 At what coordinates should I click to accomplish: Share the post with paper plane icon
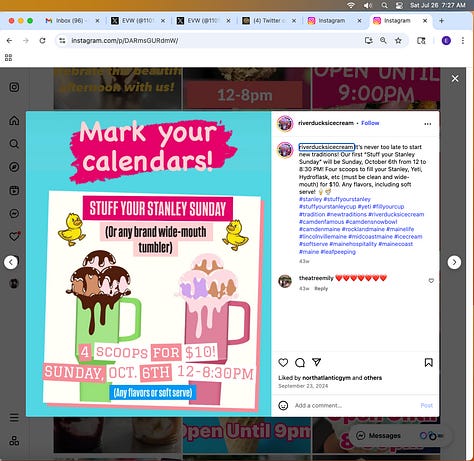(316, 362)
